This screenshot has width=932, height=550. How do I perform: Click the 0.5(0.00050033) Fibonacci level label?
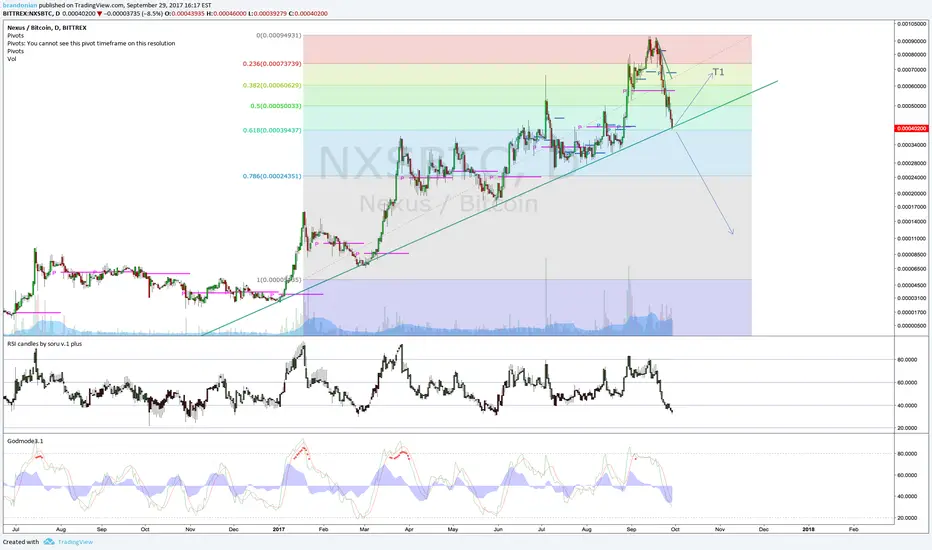pos(276,106)
